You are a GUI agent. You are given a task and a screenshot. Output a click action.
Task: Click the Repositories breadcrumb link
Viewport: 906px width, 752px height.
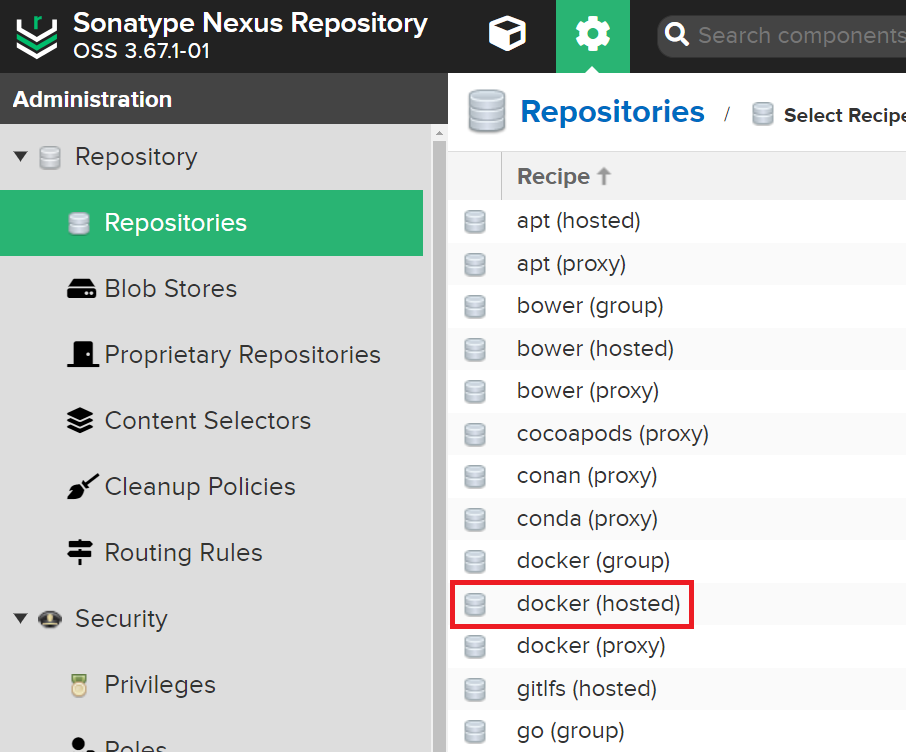click(612, 112)
